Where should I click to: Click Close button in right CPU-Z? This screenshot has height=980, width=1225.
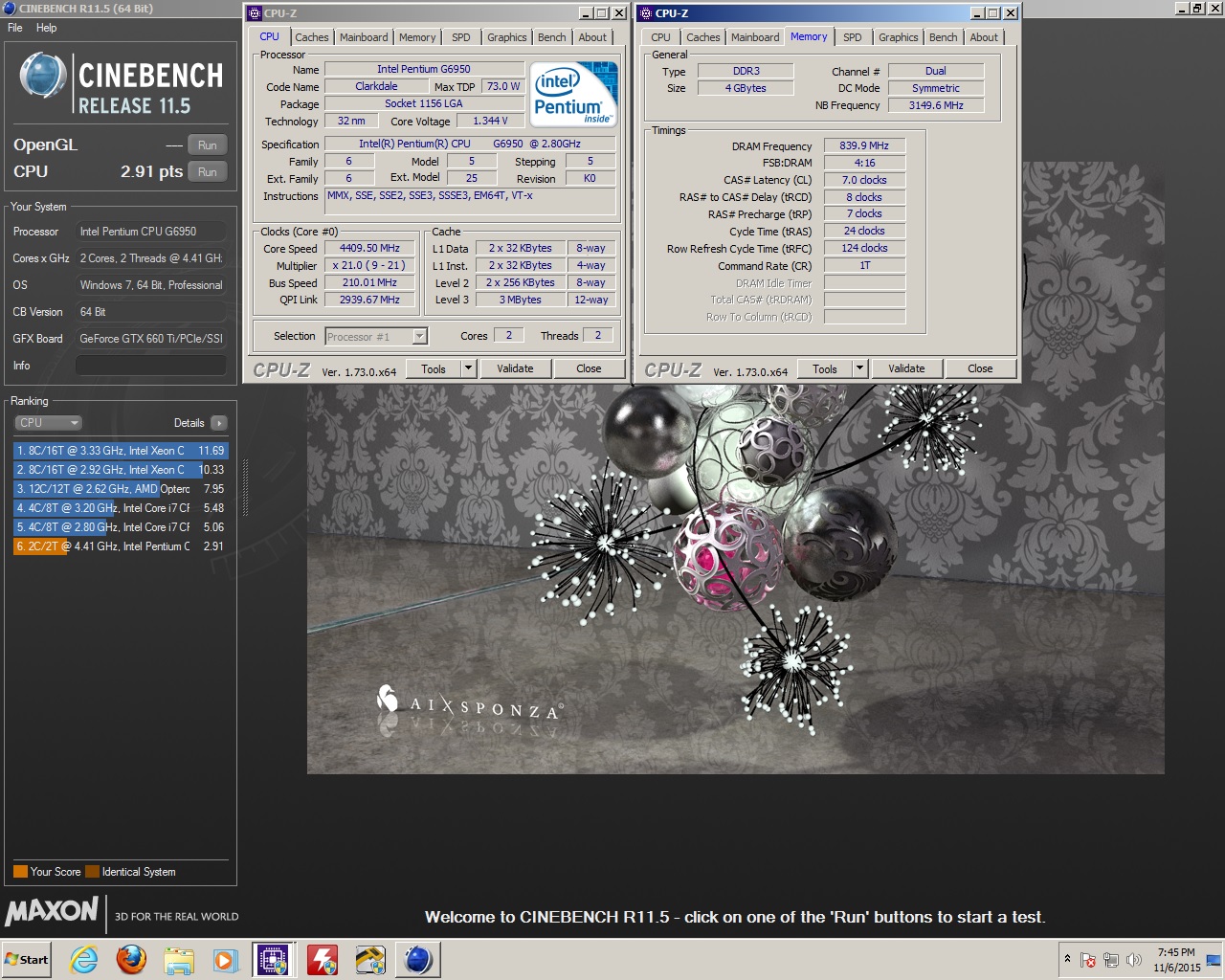tap(980, 368)
